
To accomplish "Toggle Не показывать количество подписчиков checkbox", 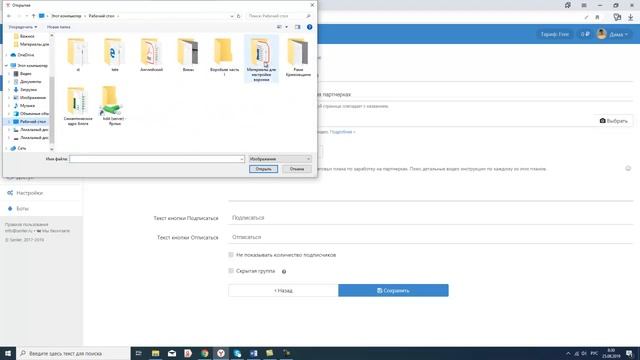I will click(231, 255).
